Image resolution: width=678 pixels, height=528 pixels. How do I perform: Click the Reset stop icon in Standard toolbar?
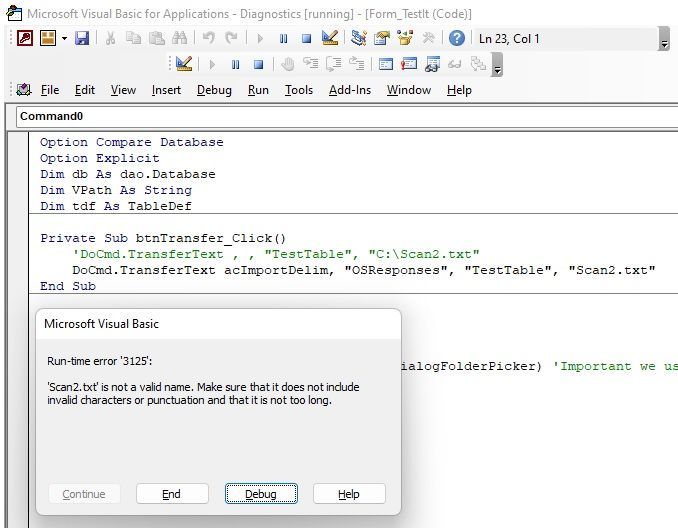coord(307,38)
